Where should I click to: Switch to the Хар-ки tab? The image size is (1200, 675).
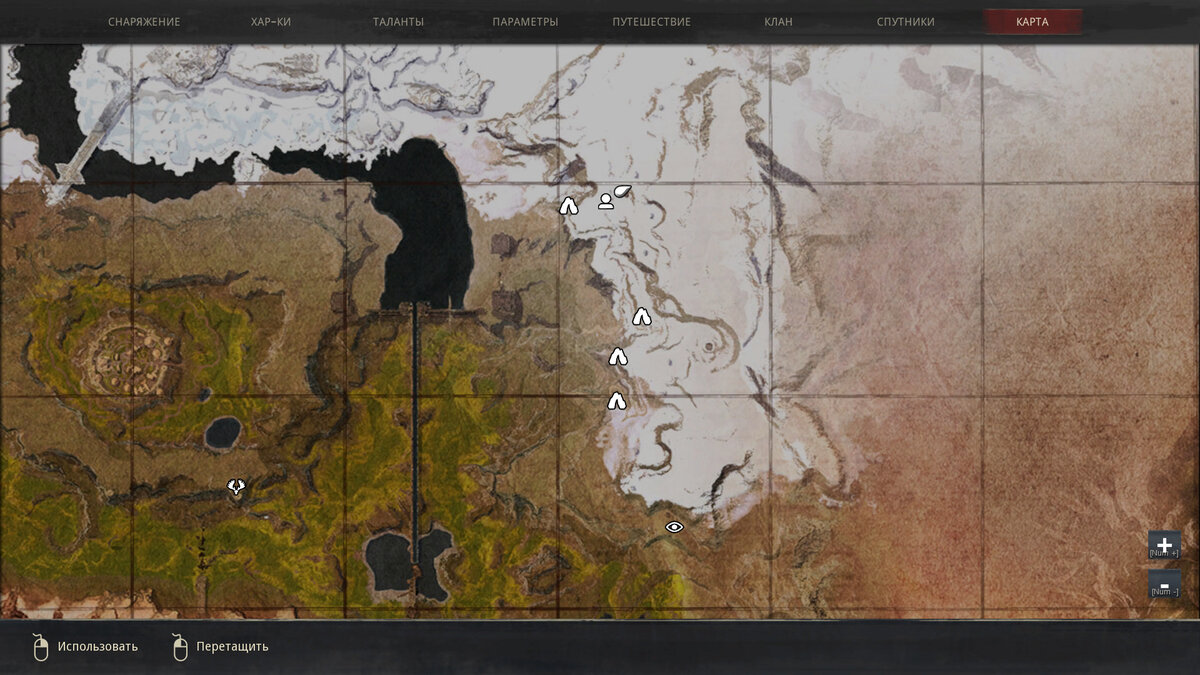click(271, 21)
